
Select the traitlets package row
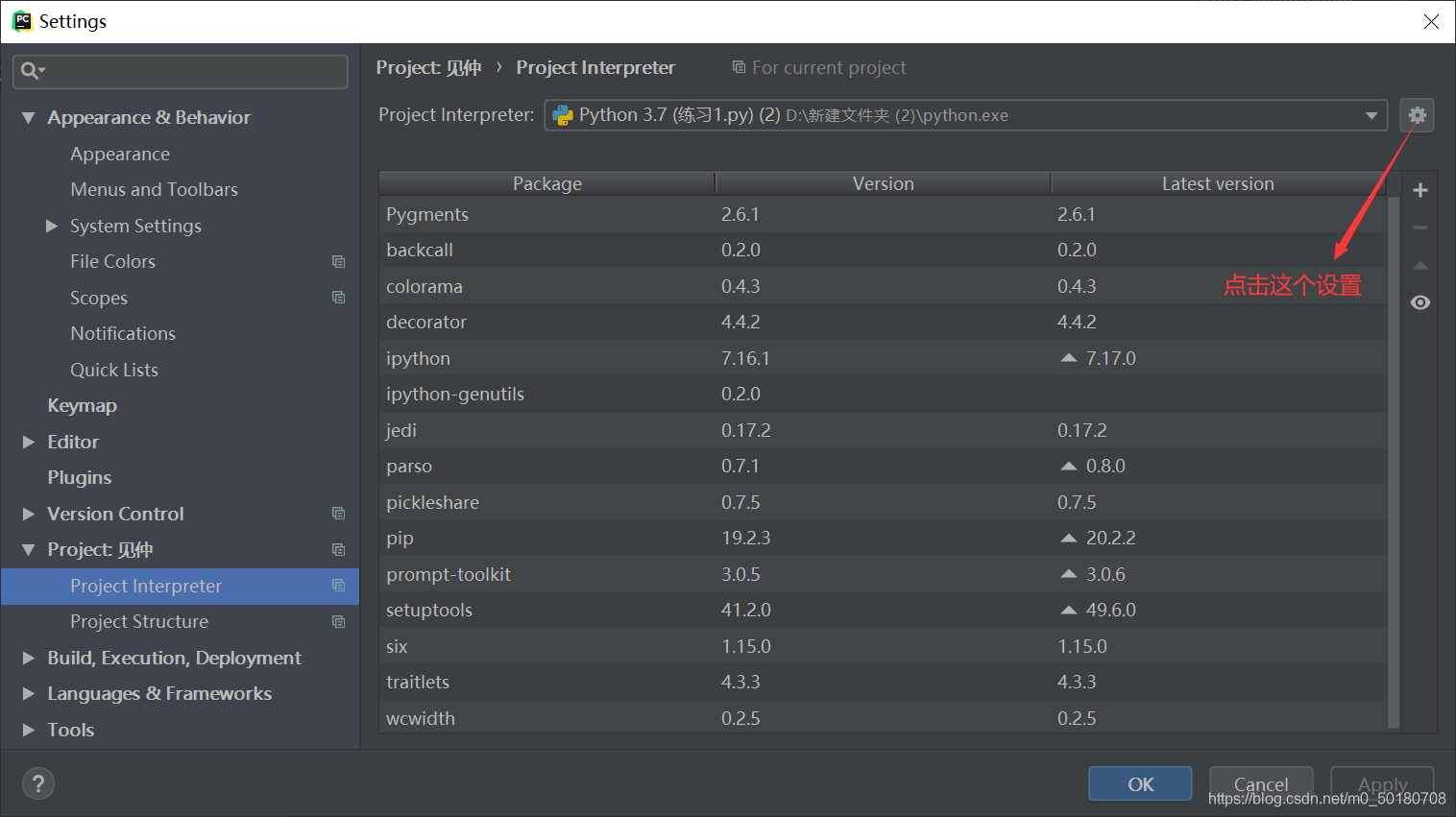[884, 682]
